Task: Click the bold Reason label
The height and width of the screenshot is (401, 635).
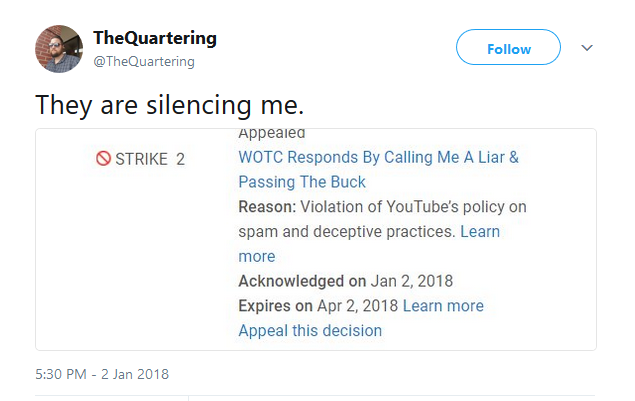Action: [x=265, y=207]
